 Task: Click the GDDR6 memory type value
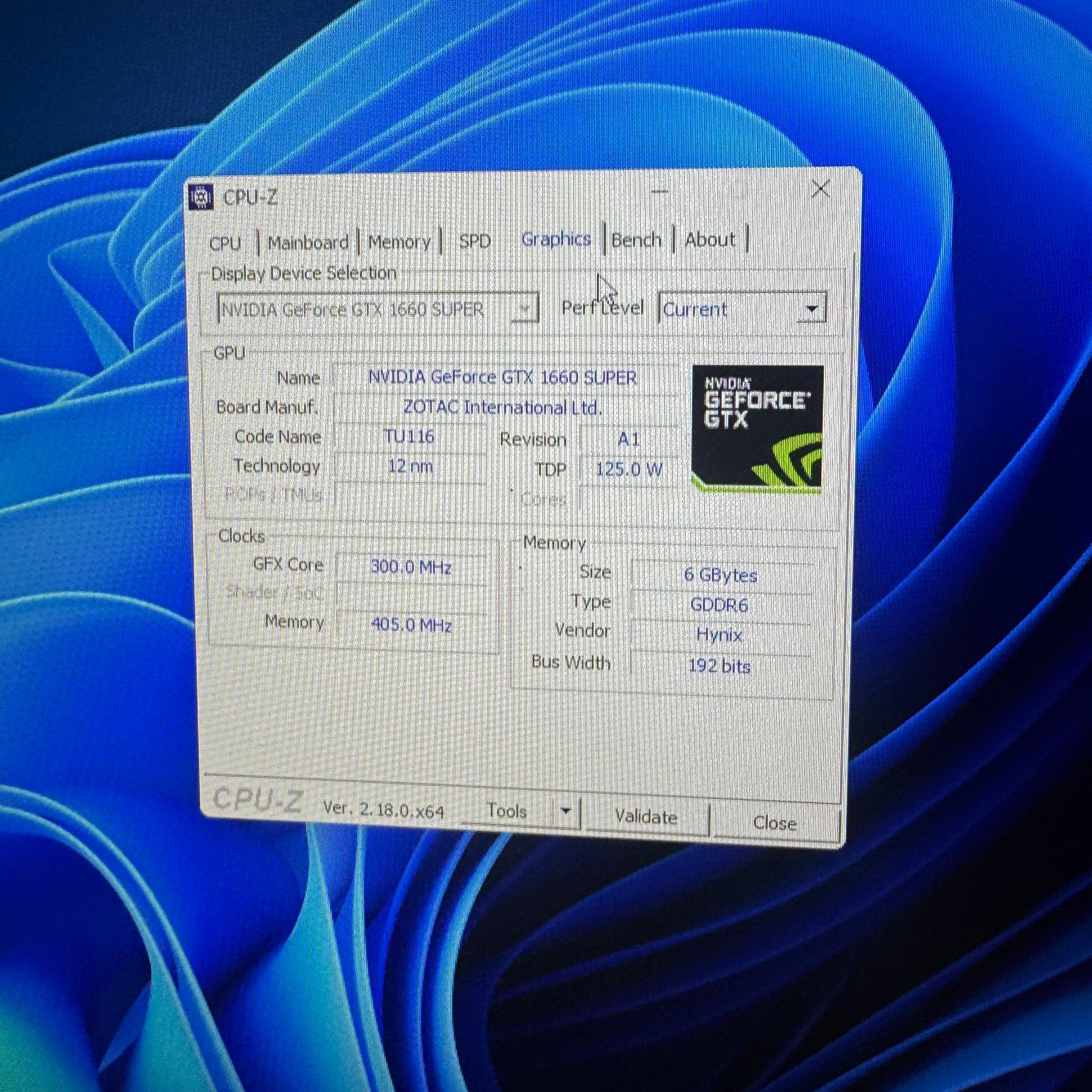tap(719, 605)
